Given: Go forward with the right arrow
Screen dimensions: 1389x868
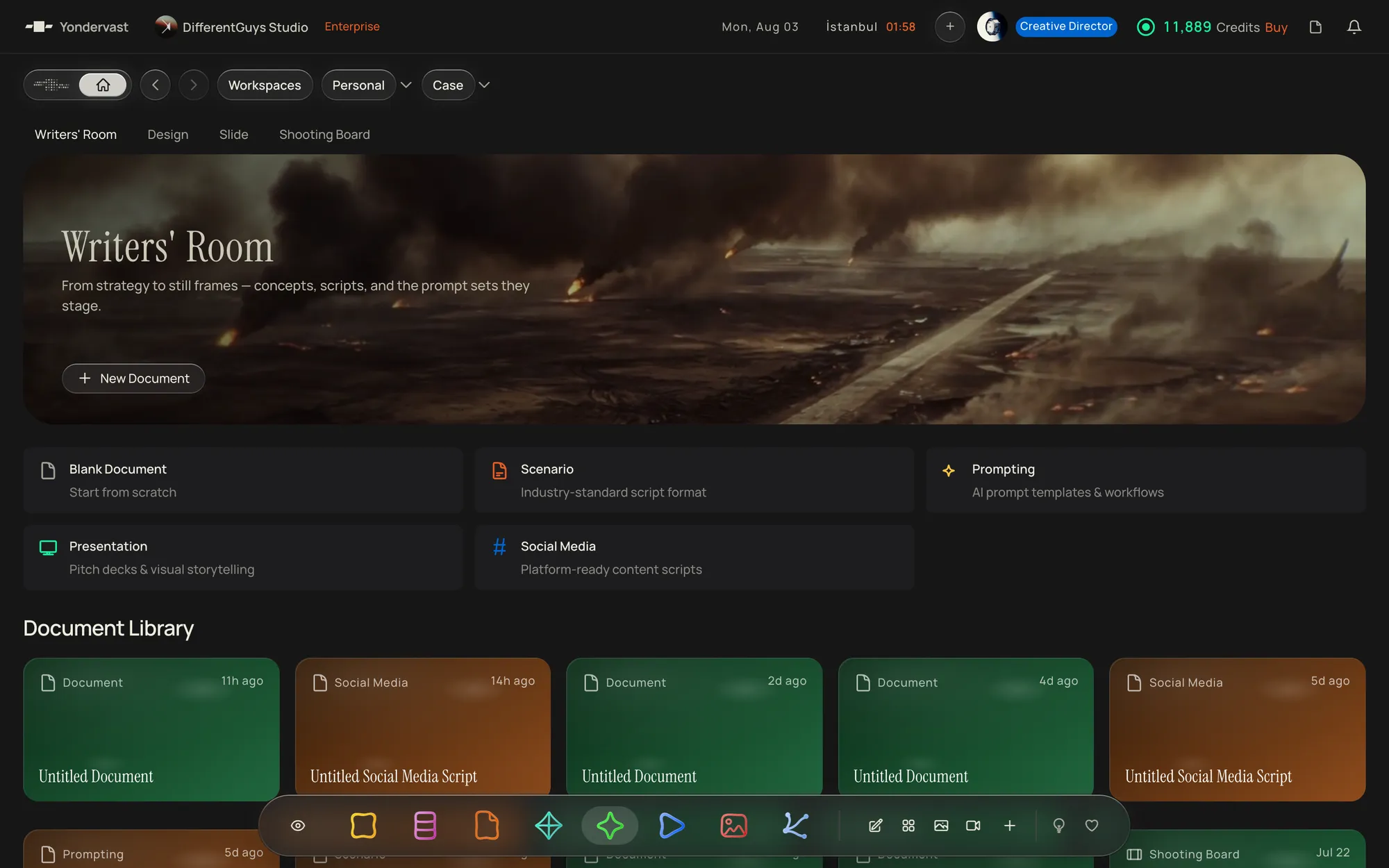Looking at the screenshot, I should pyautogui.click(x=194, y=85).
